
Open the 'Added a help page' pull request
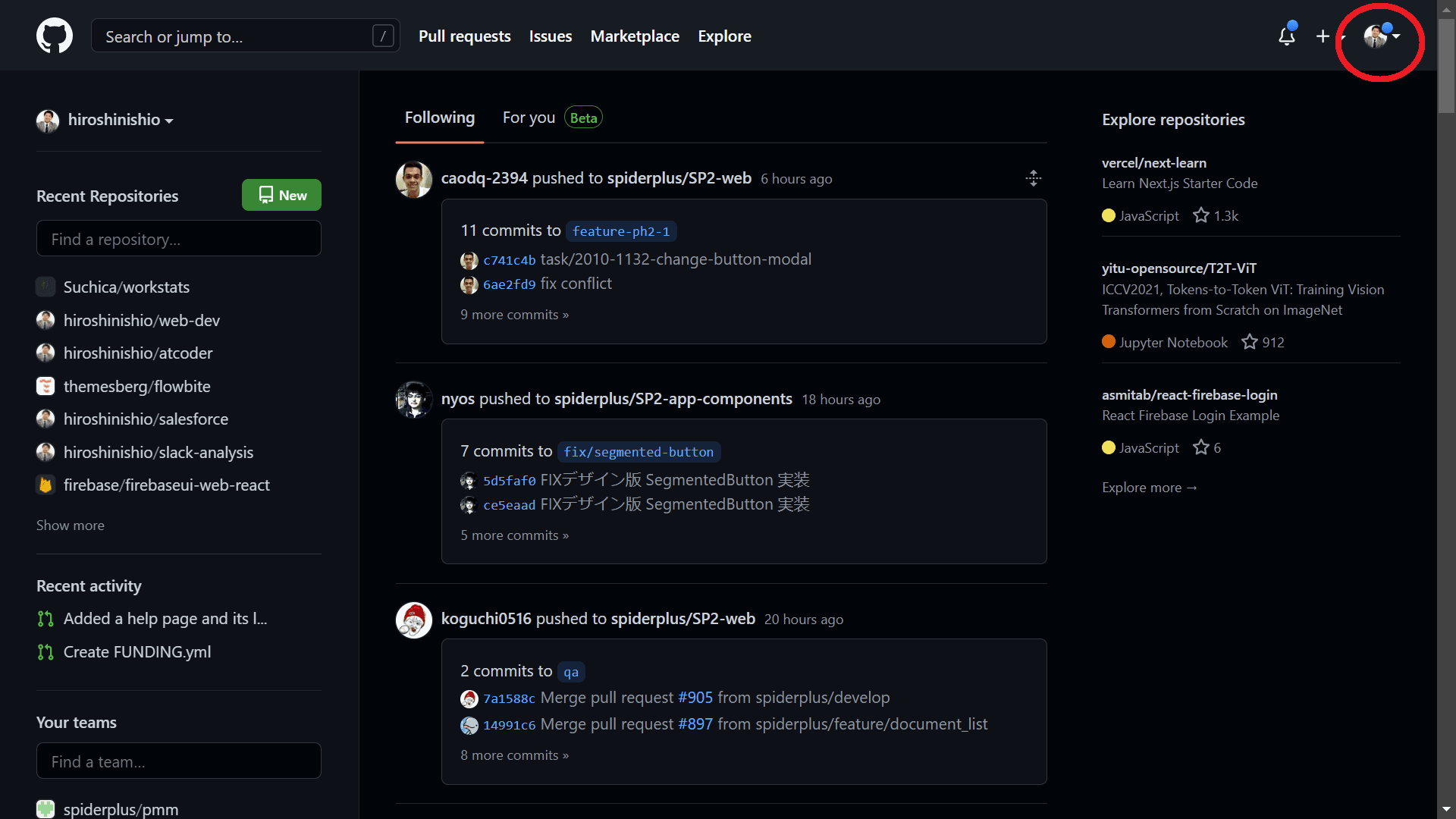(x=165, y=619)
